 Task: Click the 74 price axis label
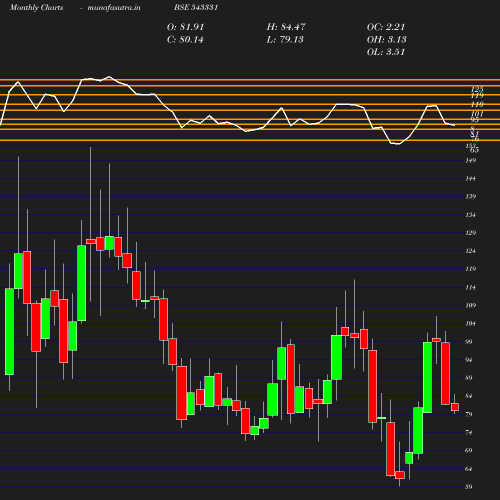point(469,432)
